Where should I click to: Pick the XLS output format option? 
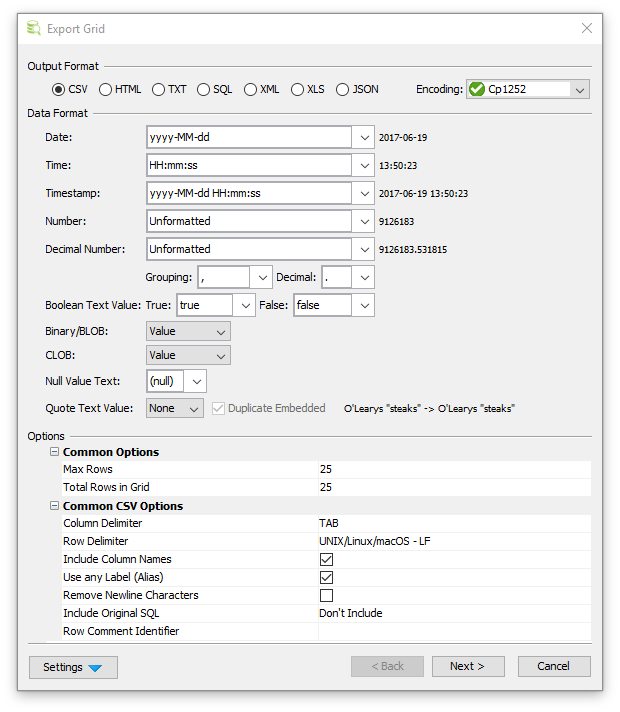click(x=297, y=89)
